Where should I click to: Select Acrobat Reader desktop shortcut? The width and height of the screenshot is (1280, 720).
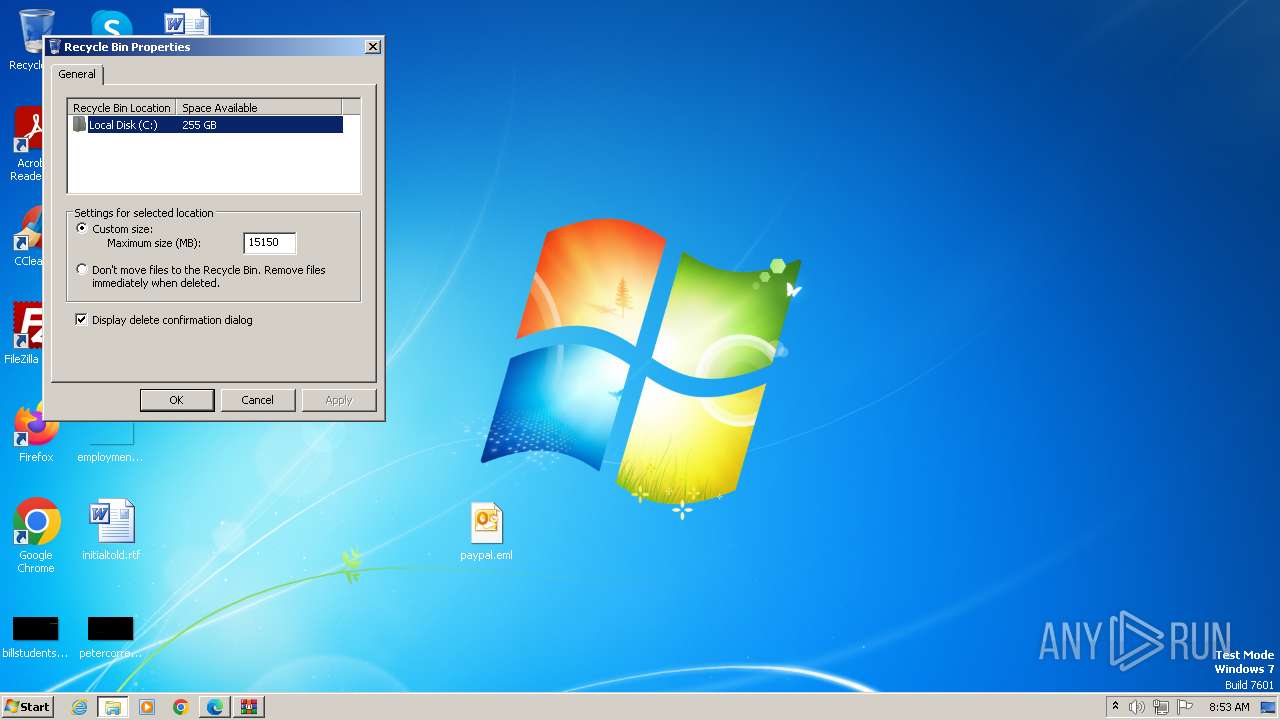point(27,145)
